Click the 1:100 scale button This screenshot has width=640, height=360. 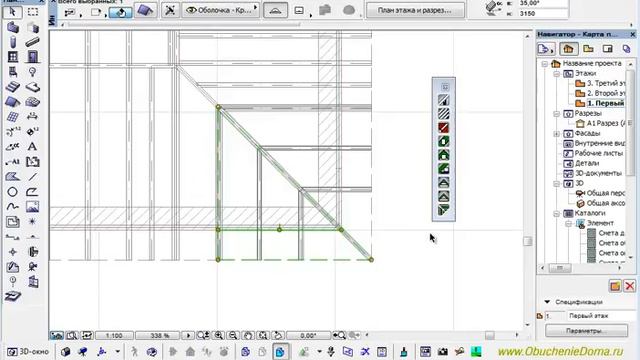(x=114, y=336)
